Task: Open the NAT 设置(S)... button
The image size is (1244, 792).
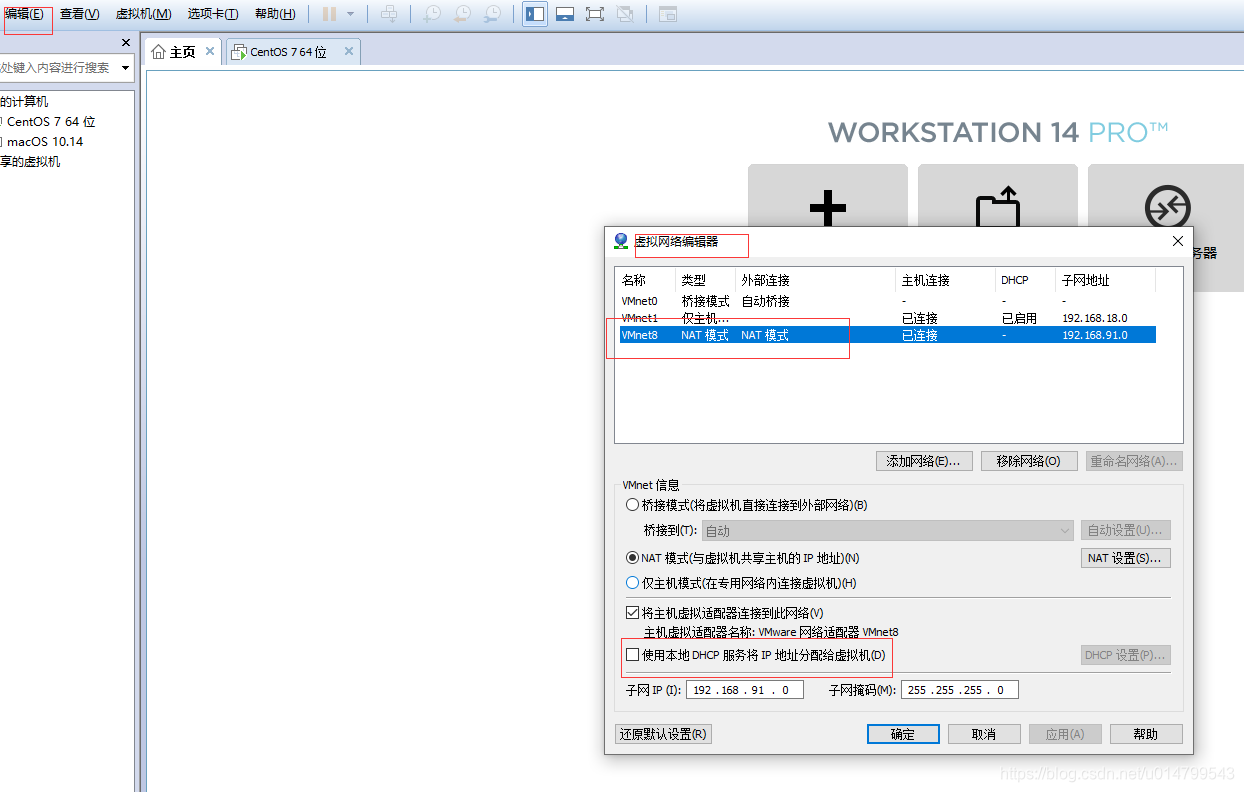Action: [x=1125, y=558]
